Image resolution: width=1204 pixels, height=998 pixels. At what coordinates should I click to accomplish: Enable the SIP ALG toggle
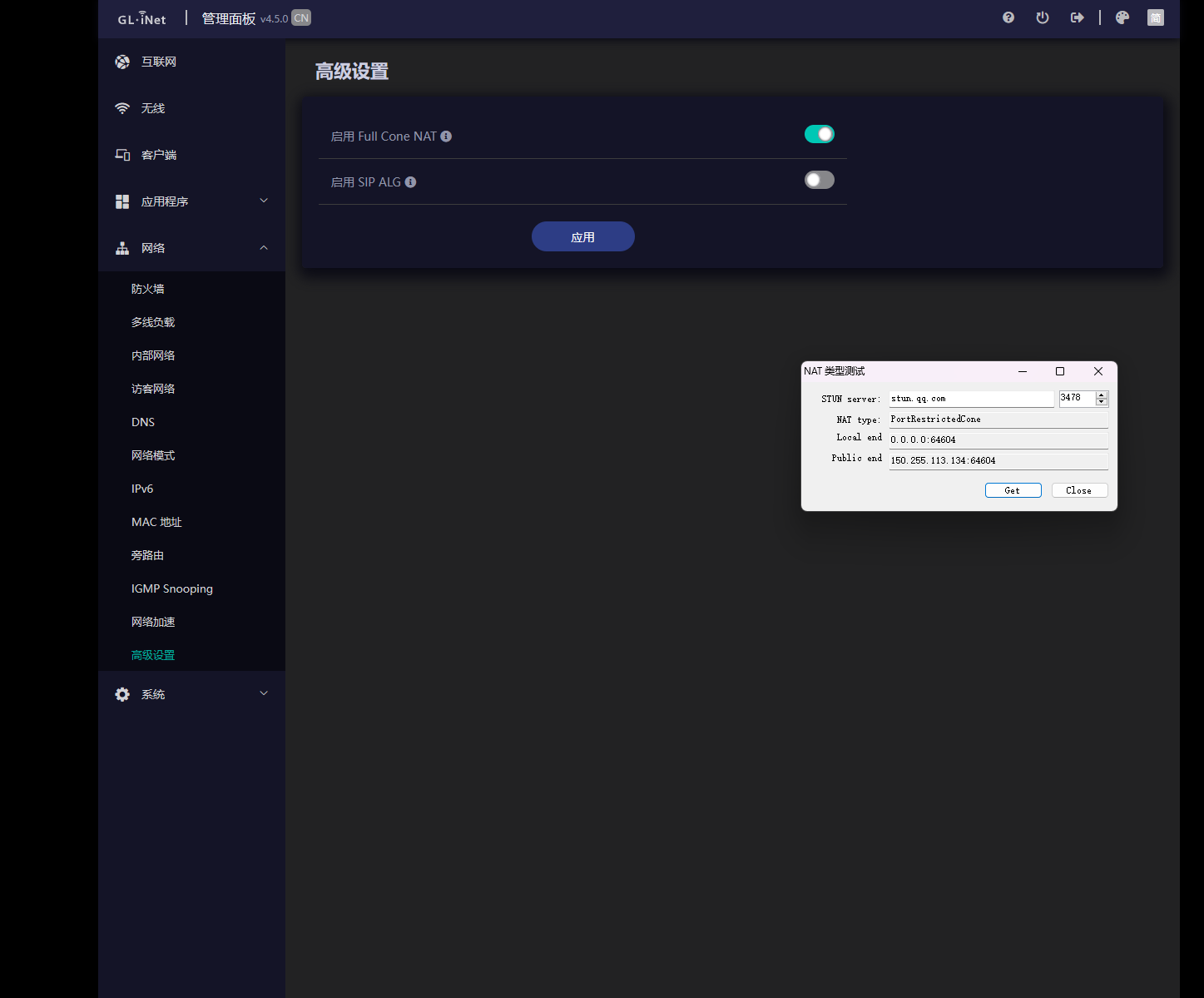[x=819, y=180]
